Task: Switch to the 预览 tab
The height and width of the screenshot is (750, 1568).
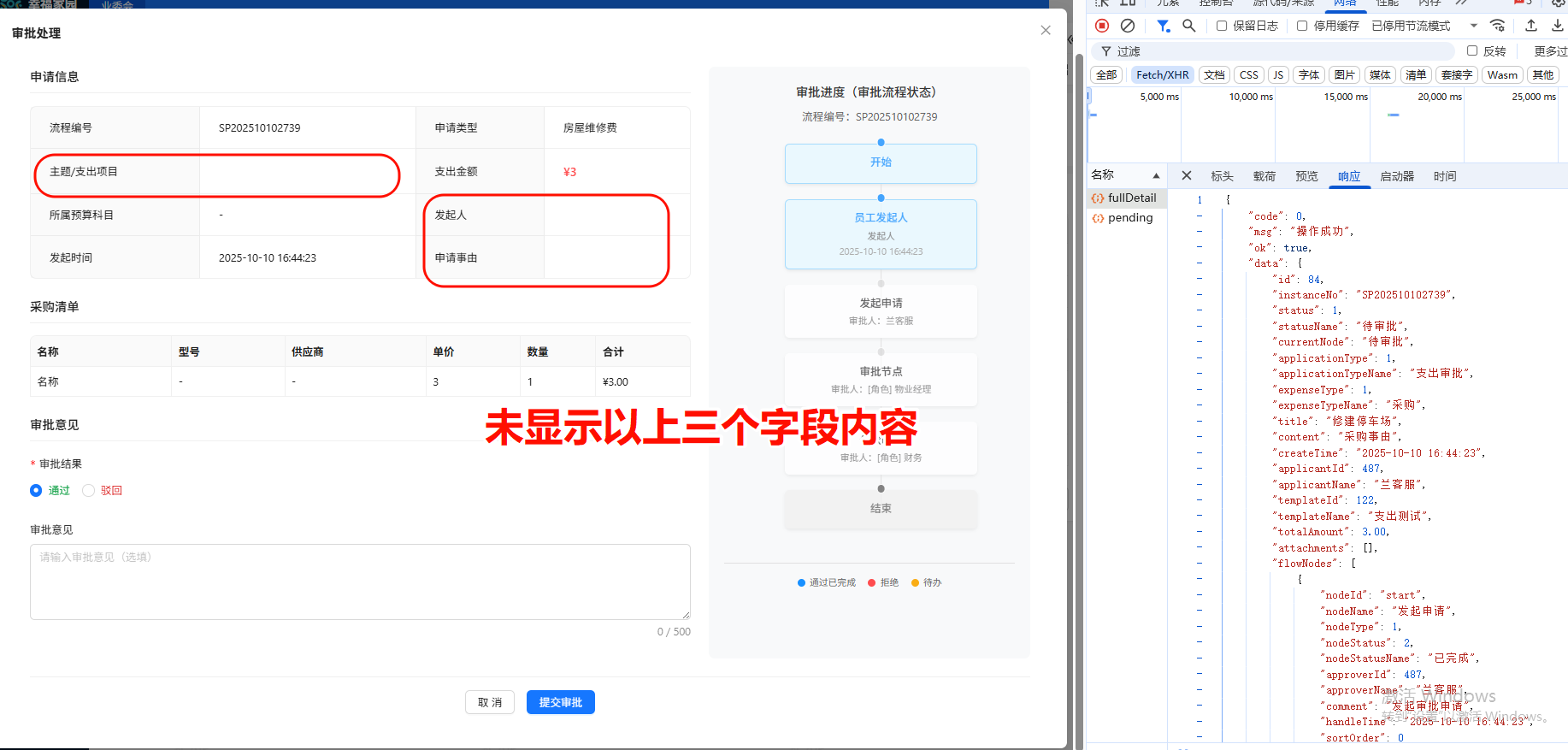Action: [x=1307, y=176]
